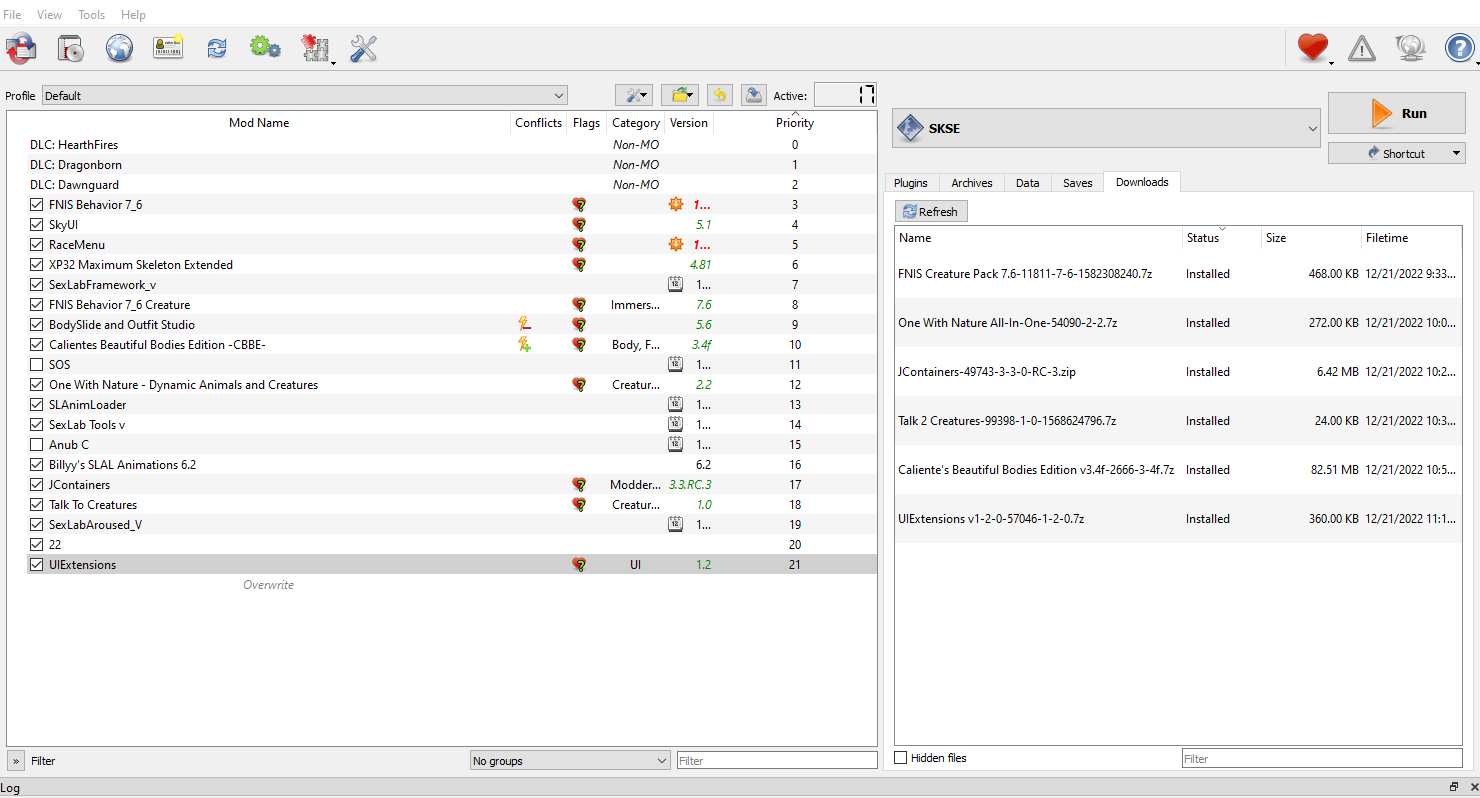Switch to the Saves tab

[1078, 183]
